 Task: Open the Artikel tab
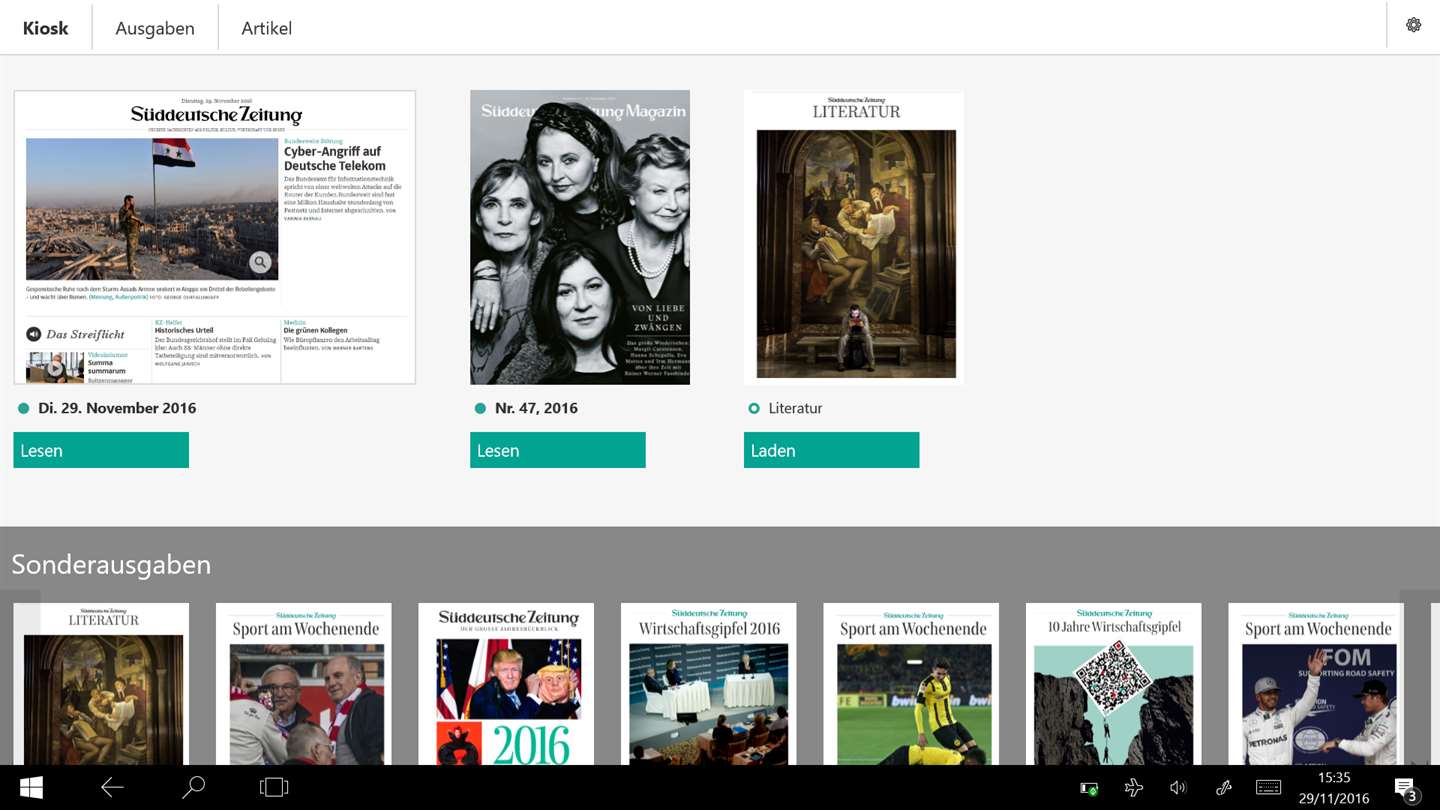(267, 28)
